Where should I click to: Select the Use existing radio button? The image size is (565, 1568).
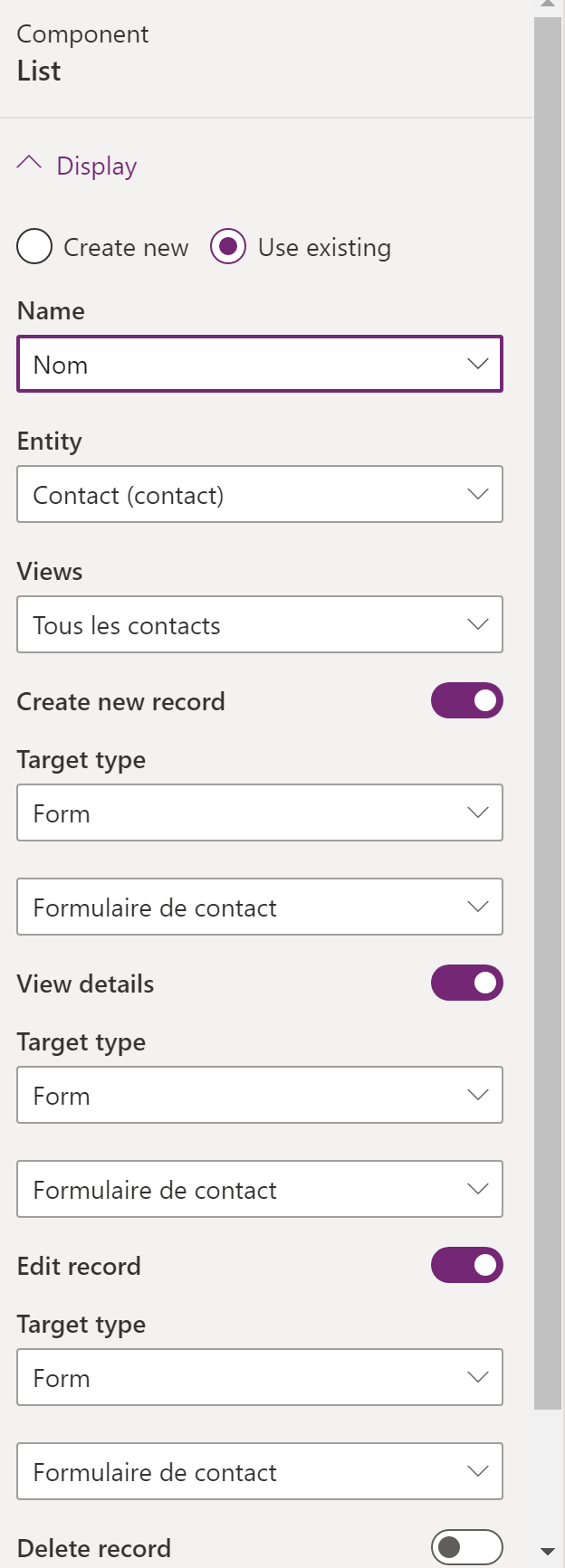pyautogui.click(x=228, y=247)
